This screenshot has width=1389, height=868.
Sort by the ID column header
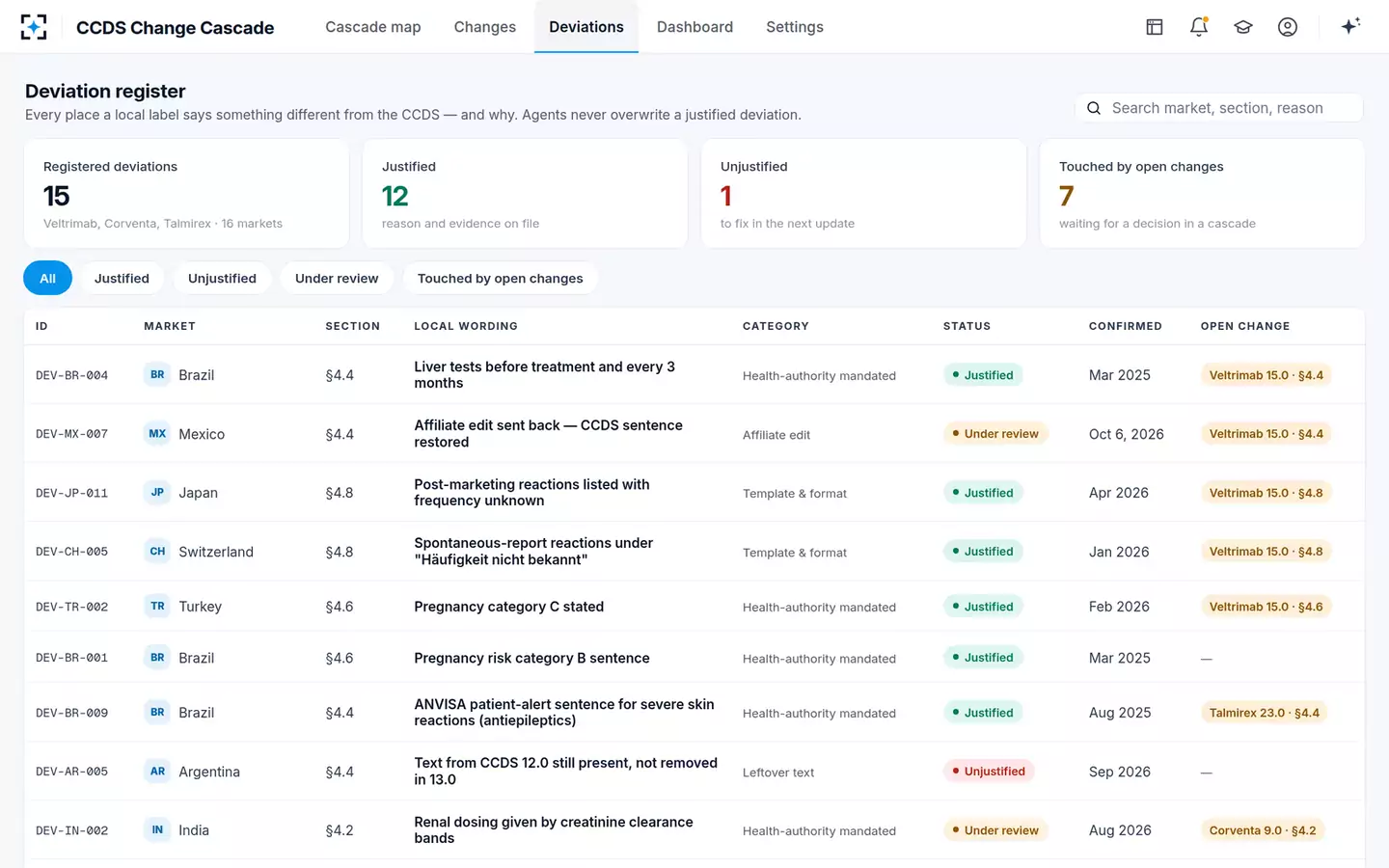tap(41, 326)
